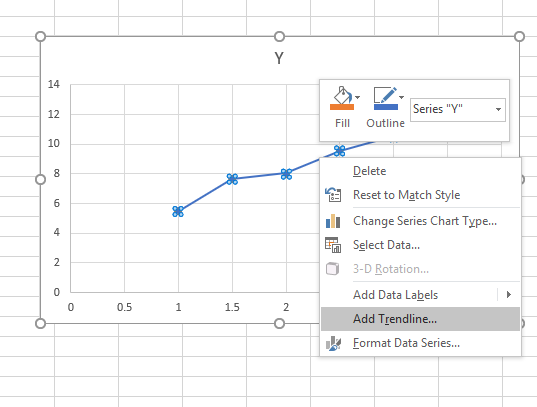Click the top-right chart resize handle
The width and height of the screenshot is (537, 407).
(x=520, y=36)
